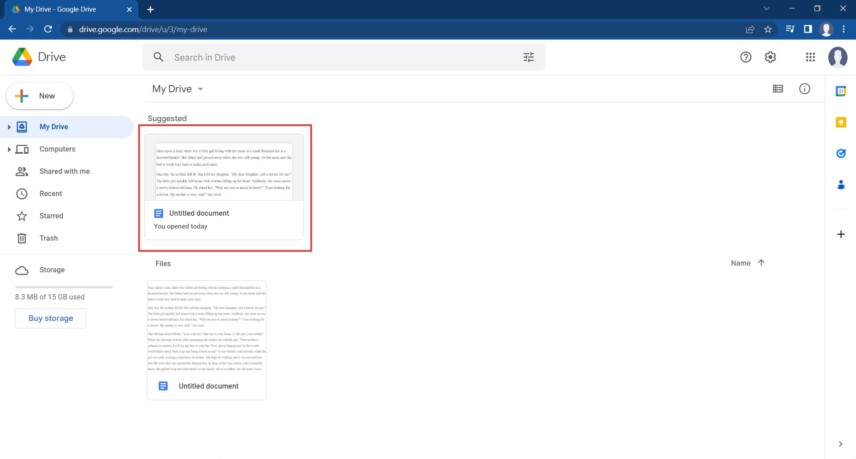Open Google Keep side panel
This screenshot has height=459, width=856.
(841, 122)
